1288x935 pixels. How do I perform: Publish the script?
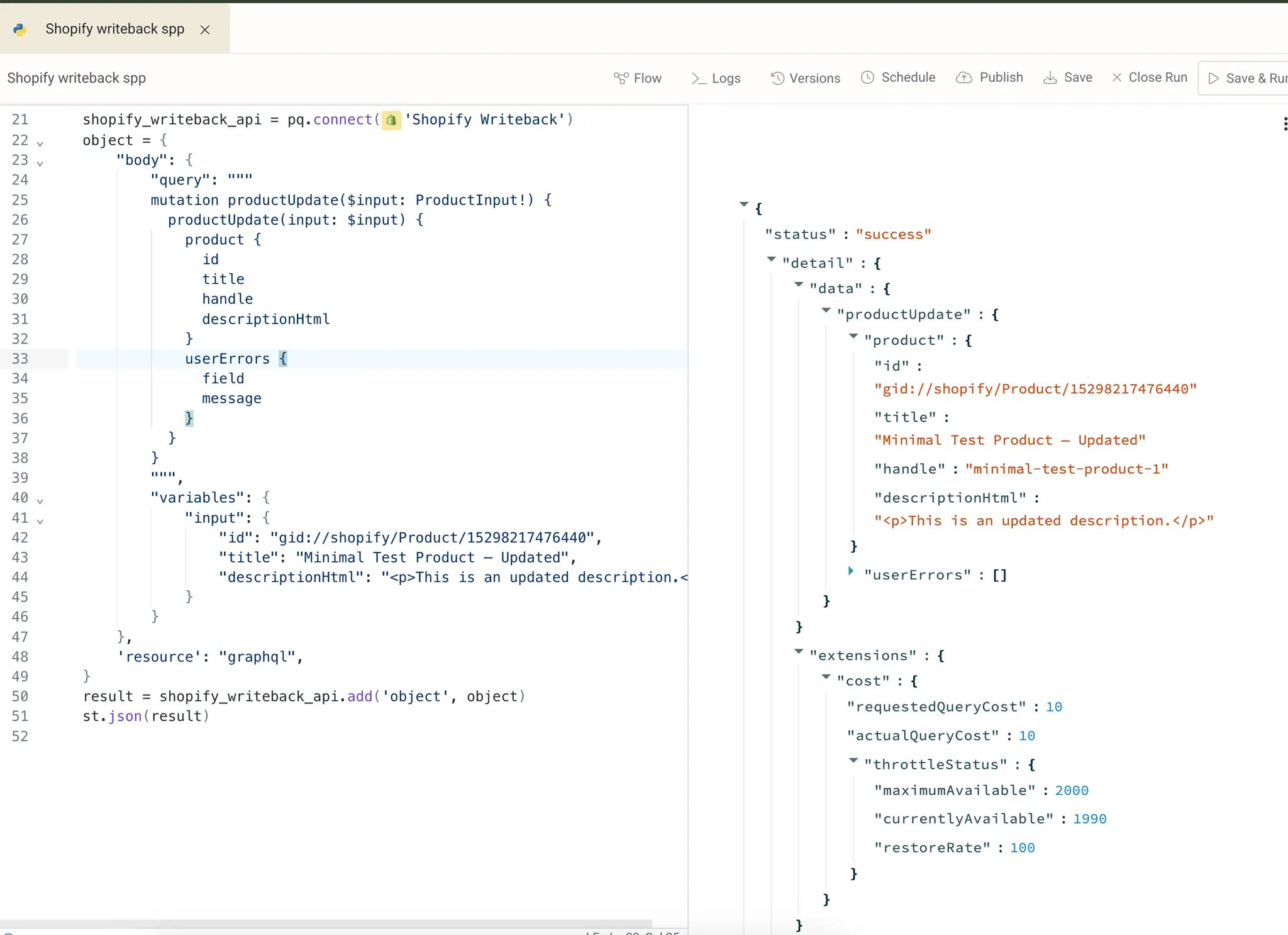tap(990, 77)
